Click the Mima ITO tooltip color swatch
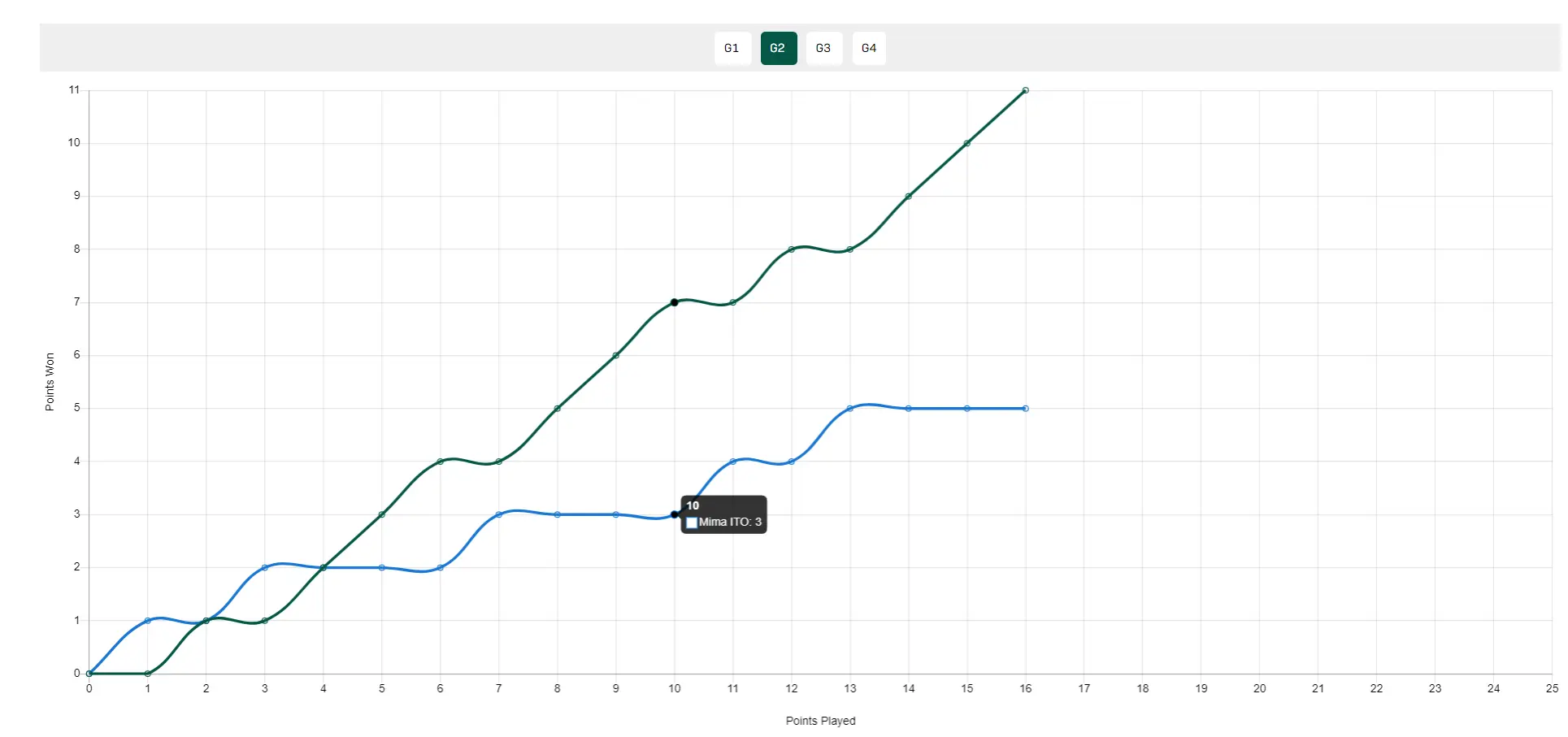The width and height of the screenshot is (1568, 737). click(692, 522)
